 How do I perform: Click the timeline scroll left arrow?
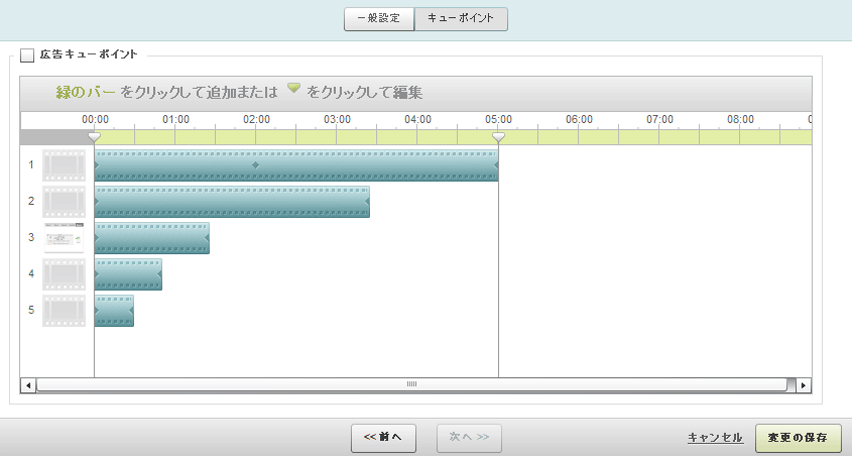tap(28, 385)
